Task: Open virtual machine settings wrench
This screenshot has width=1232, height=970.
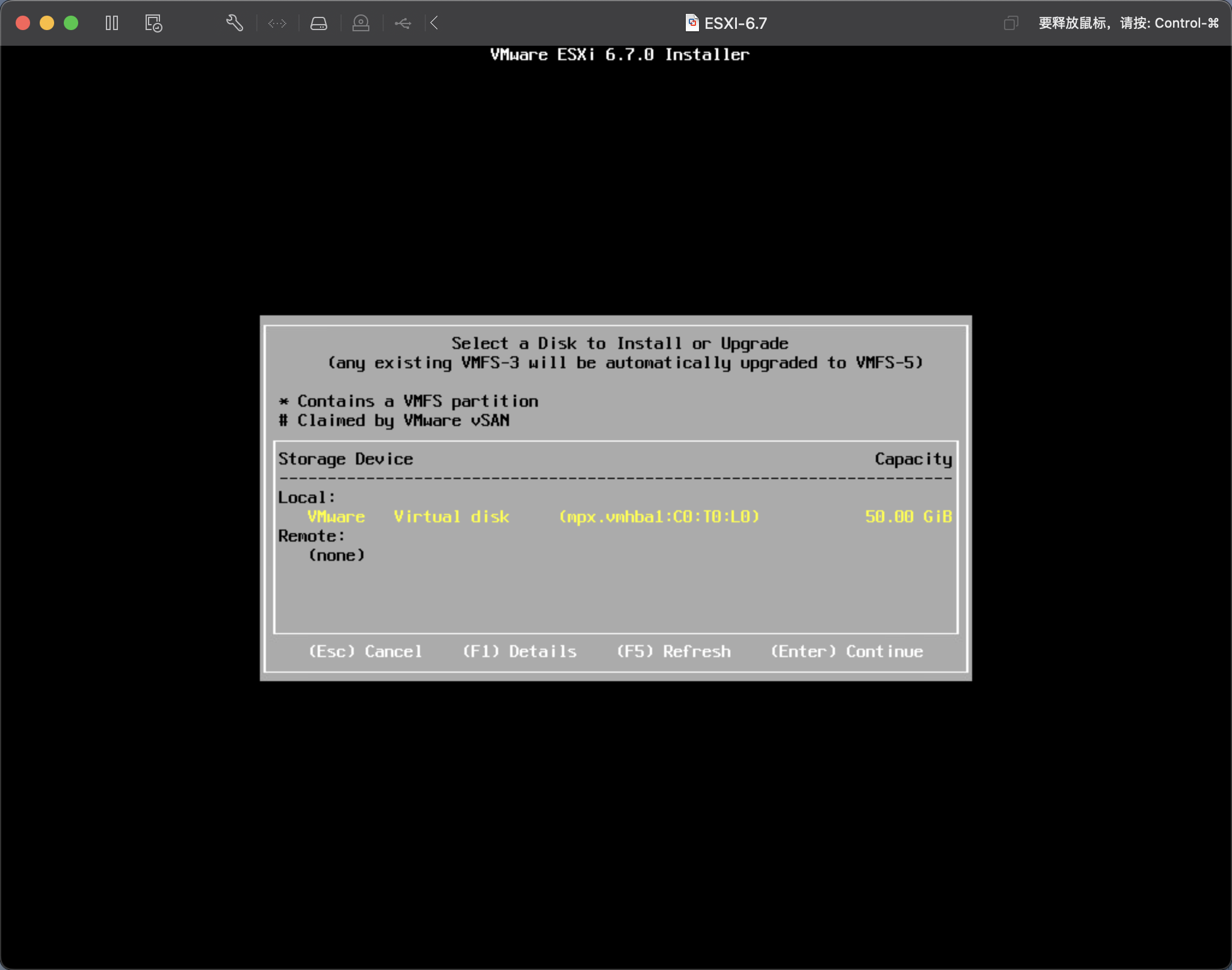Action: [235, 23]
